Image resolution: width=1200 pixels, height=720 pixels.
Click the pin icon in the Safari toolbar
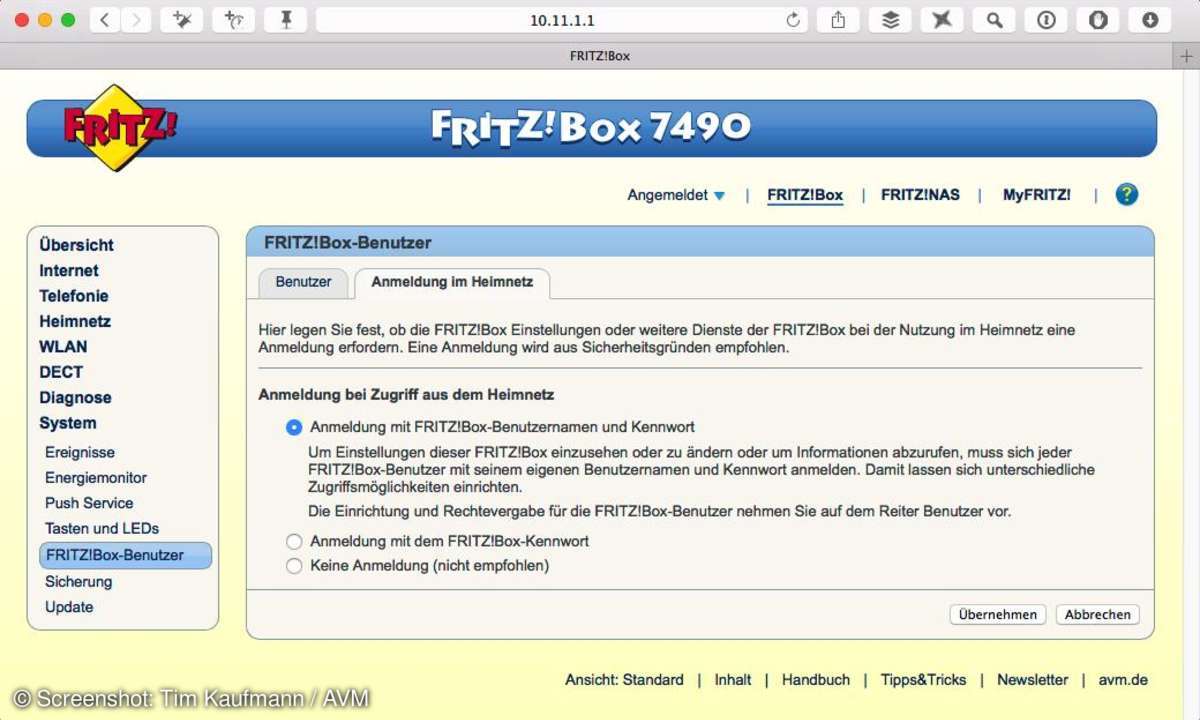click(x=286, y=20)
